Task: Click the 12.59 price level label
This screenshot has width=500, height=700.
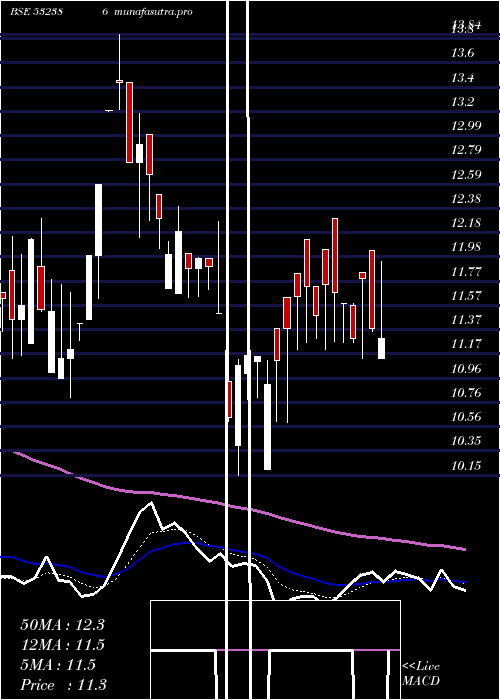Action: 466,175
